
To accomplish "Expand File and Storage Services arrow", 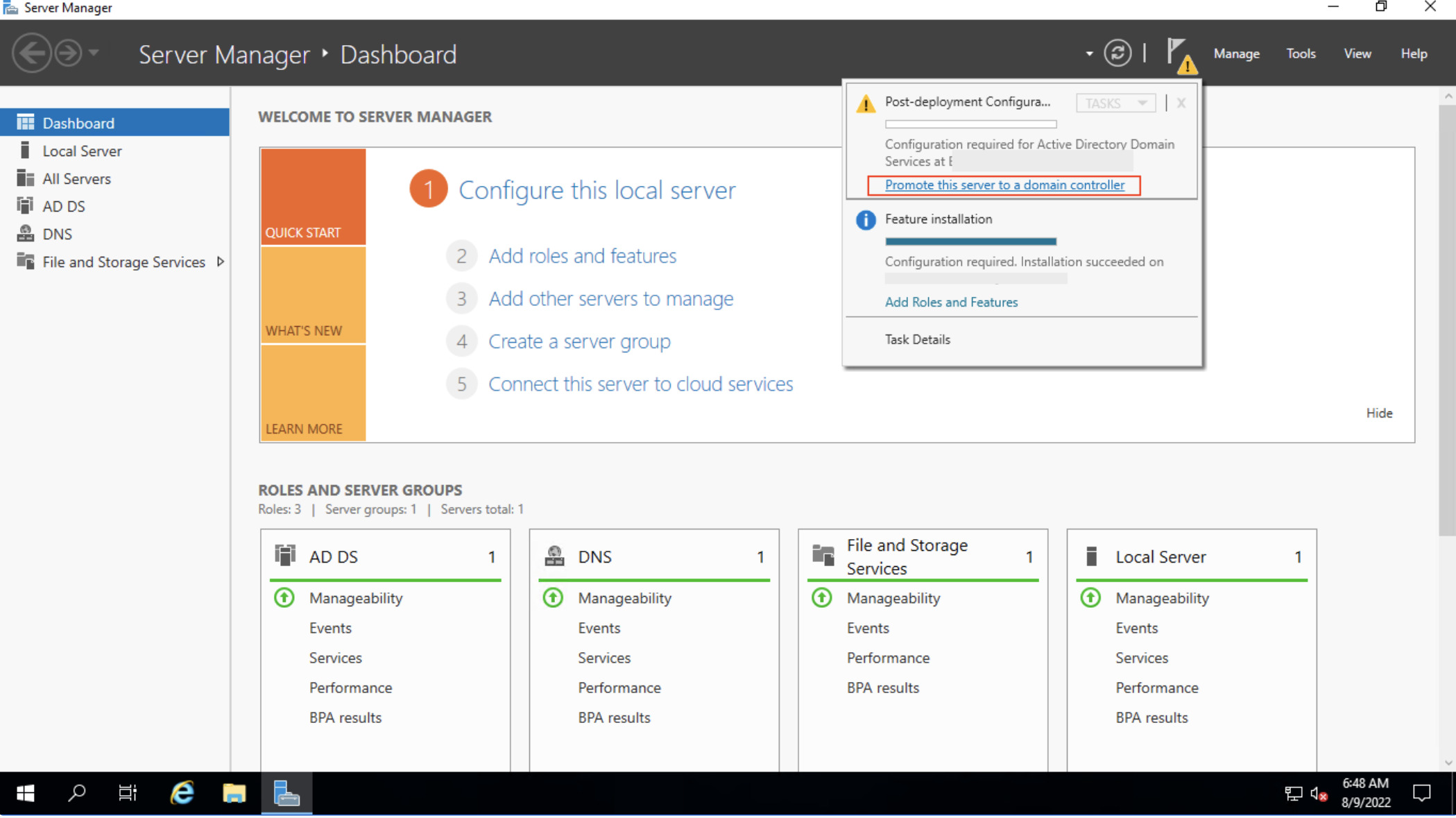I will (221, 262).
